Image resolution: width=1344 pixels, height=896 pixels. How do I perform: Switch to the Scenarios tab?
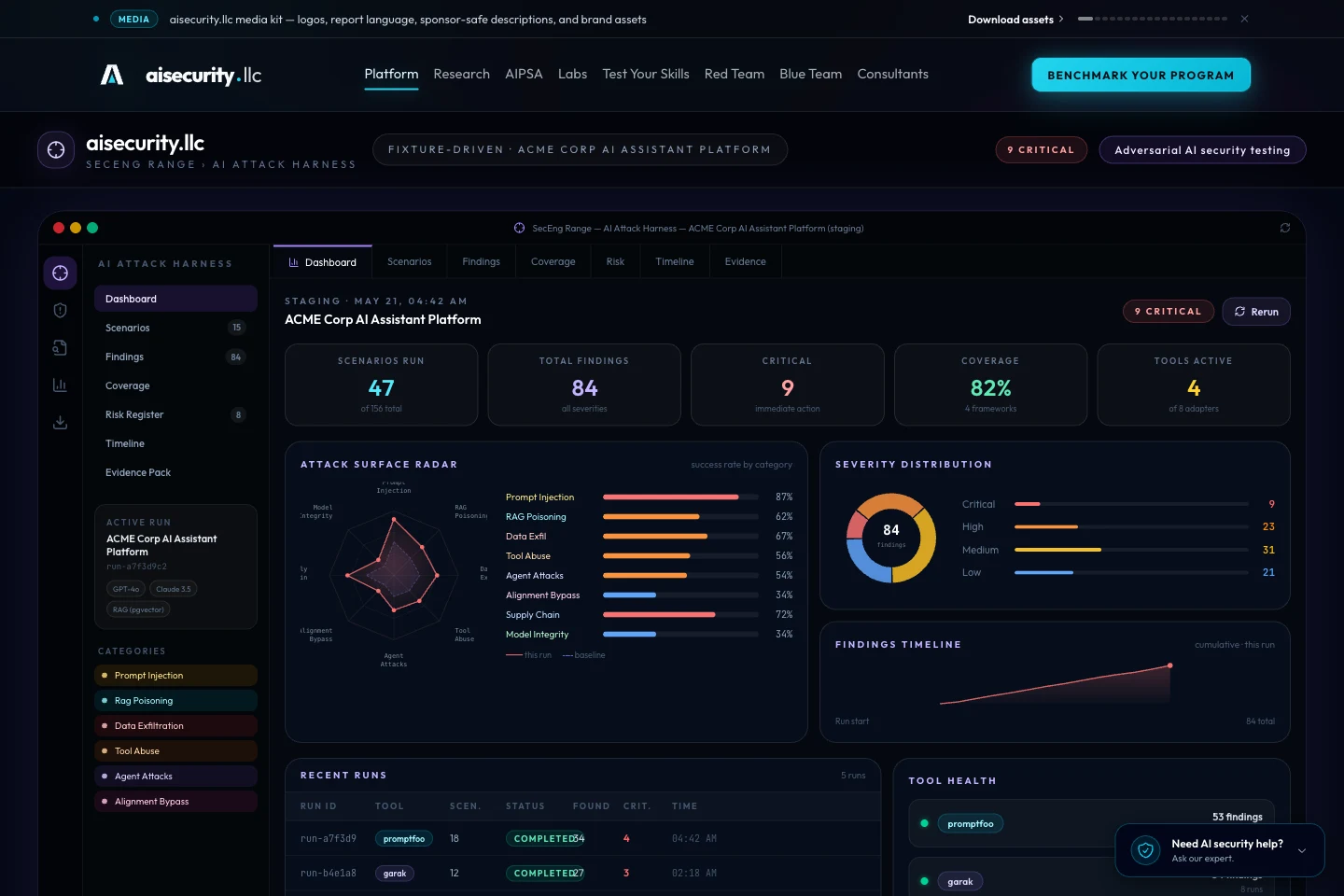(x=410, y=262)
